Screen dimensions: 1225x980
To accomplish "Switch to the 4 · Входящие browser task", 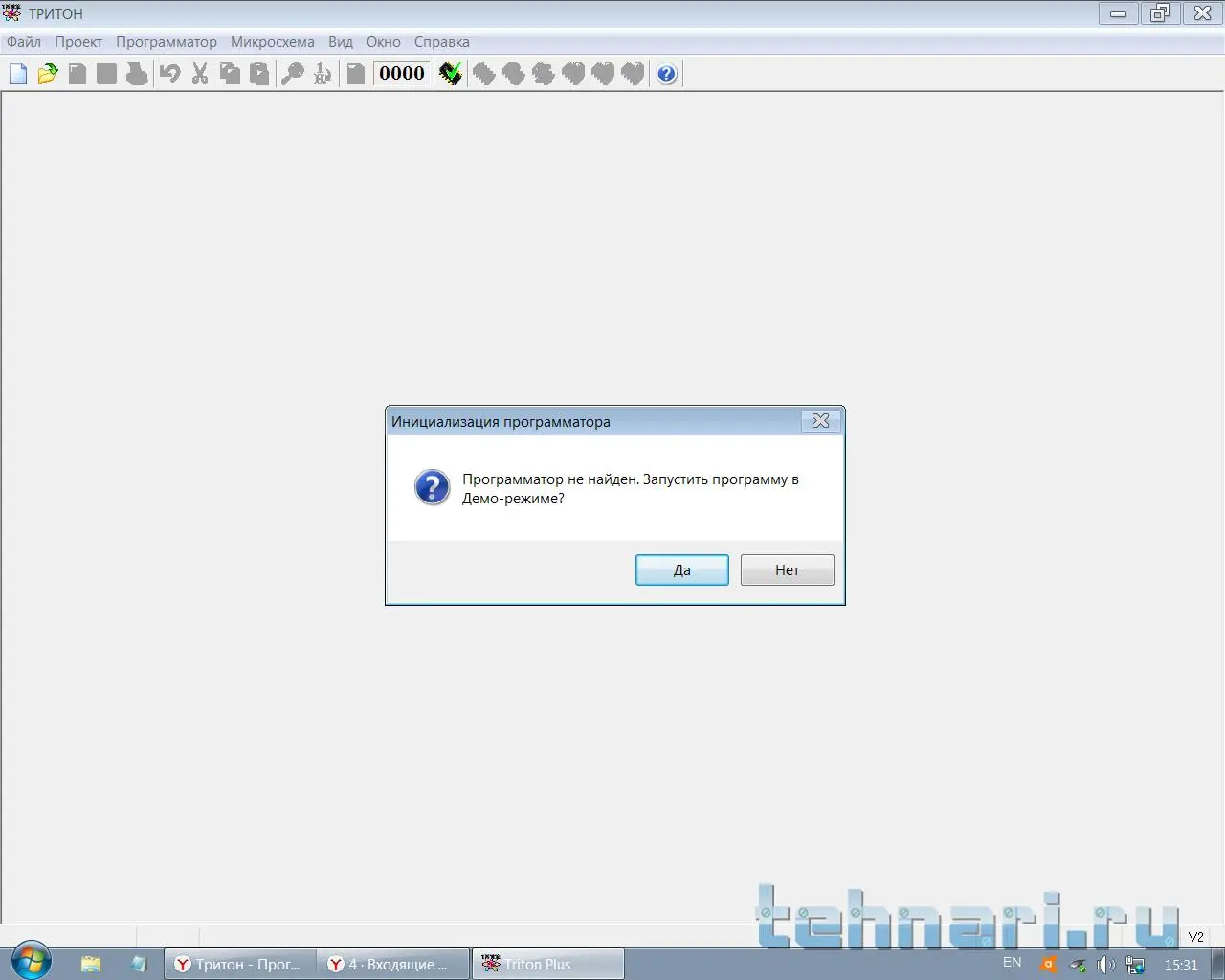I will click(x=393, y=964).
